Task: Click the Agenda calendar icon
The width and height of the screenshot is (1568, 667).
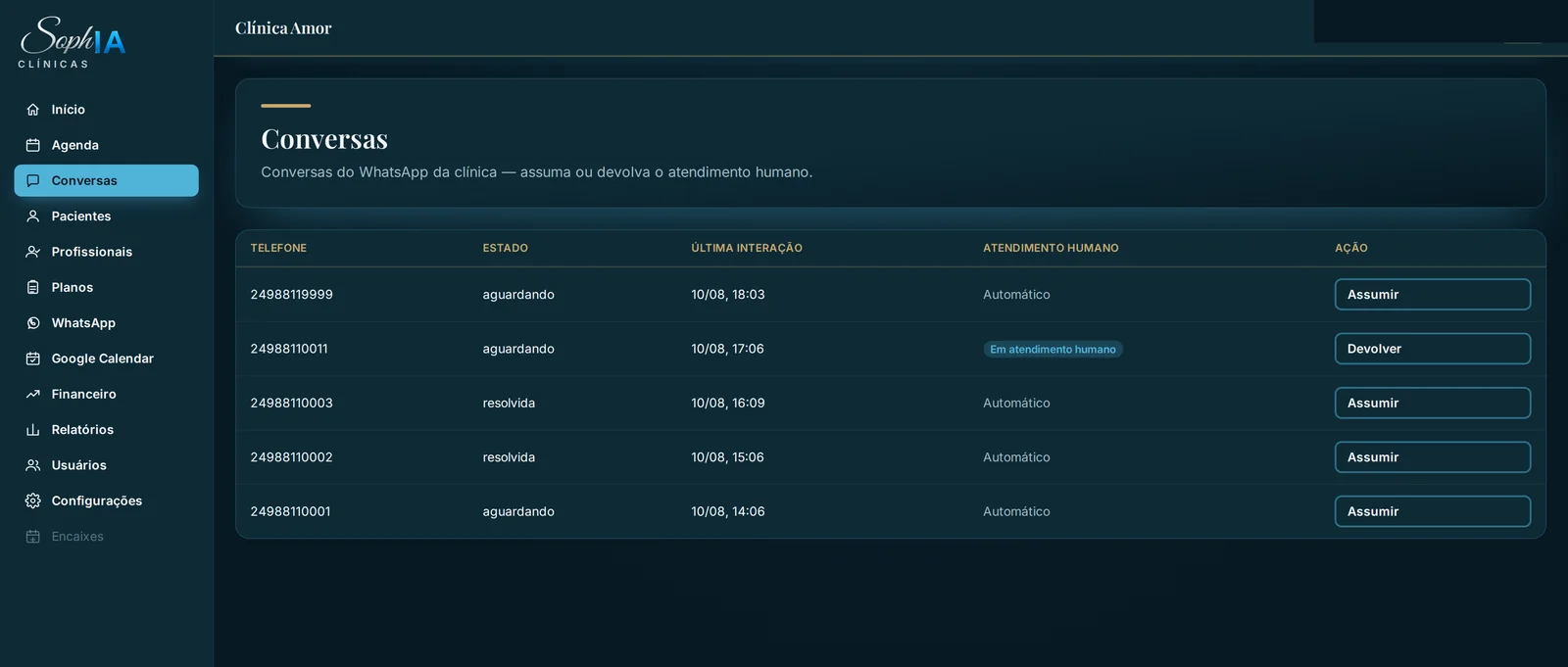Action: (32, 145)
